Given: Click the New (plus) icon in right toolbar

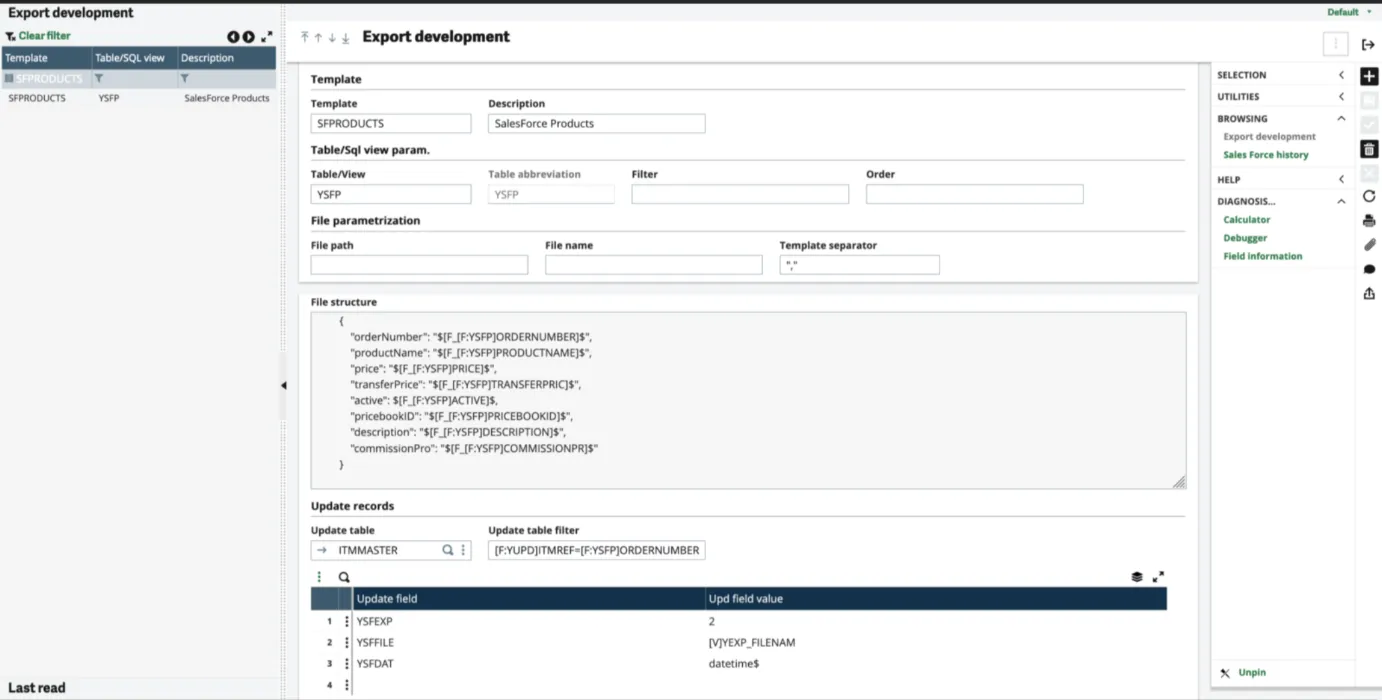Looking at the screenshot, I should coord(1369,76).
